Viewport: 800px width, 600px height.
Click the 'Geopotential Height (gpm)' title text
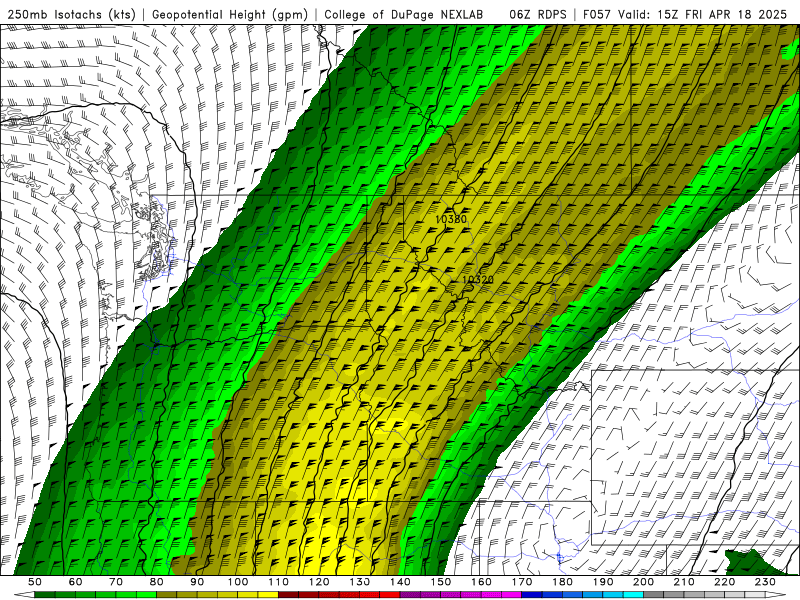click(x=230, y=15)
